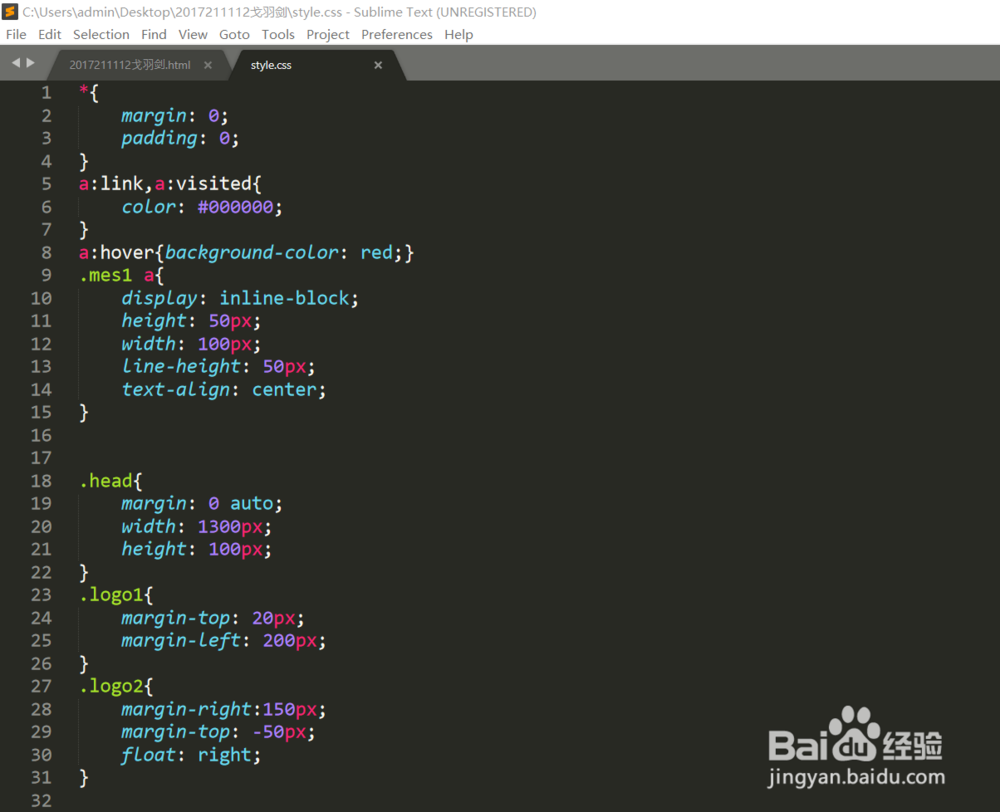Click the '.logo2{' selector

[116, 686]
